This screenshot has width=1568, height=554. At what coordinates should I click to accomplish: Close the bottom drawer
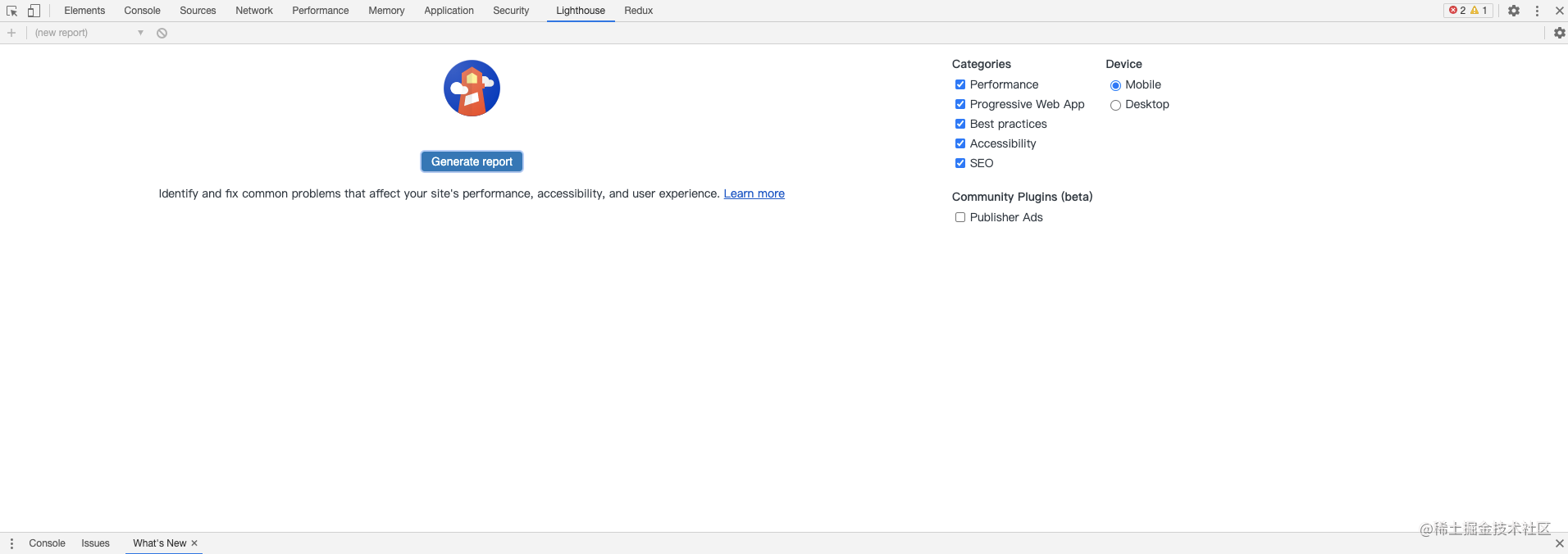tap(1559, 543)
